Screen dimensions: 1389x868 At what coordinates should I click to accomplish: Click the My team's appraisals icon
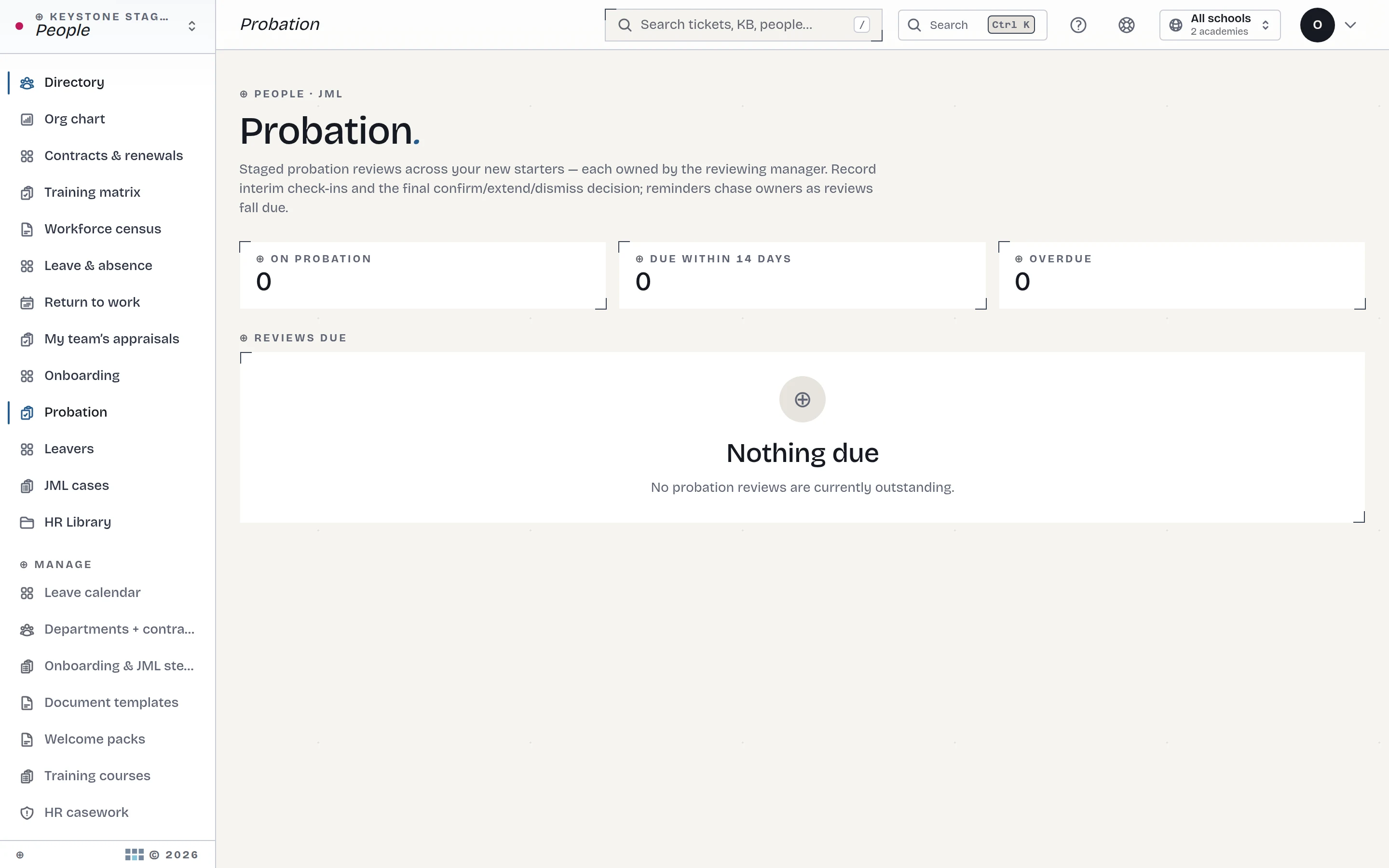tap(27, 339)
